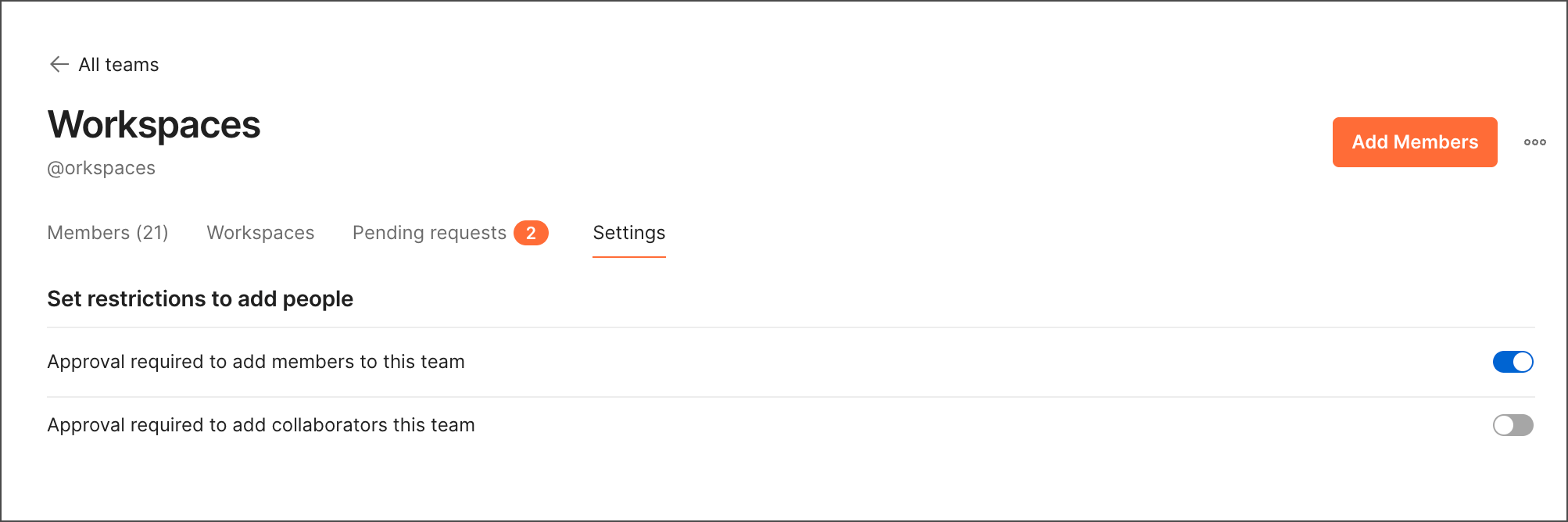The image size is (1568, 522).
Task: Click the Pending requests count badge
Action: click(532, 233)
